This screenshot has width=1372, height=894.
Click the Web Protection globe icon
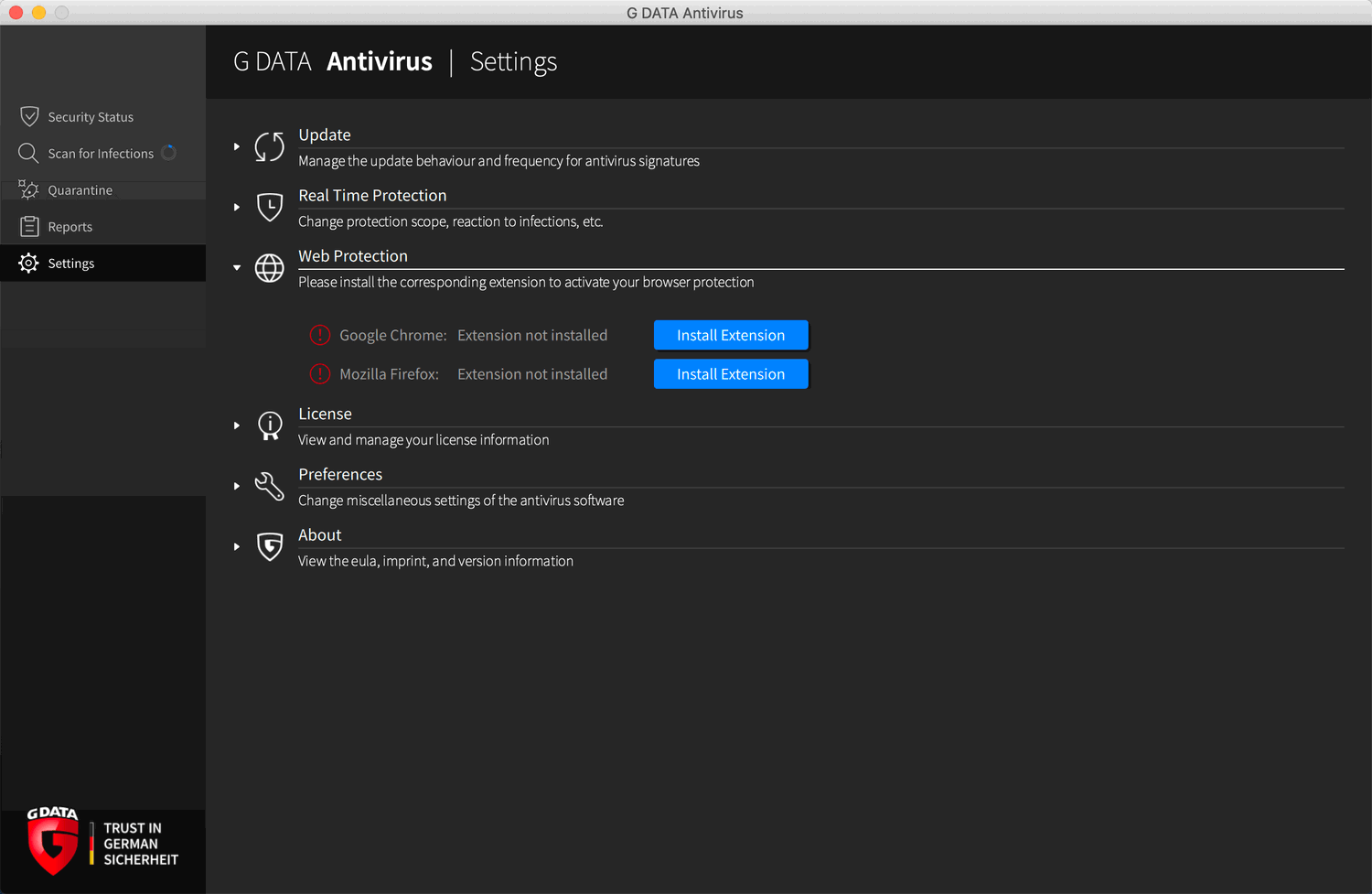click(269, 268)
